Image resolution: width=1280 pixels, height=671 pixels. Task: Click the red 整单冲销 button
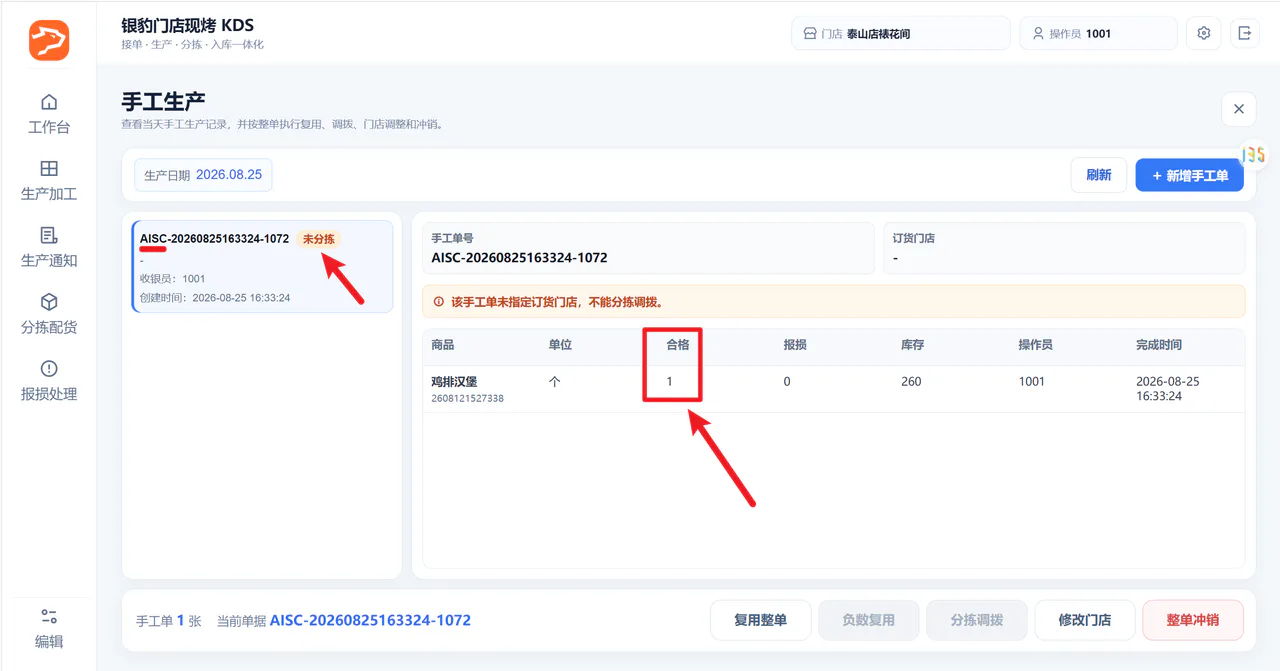[1193, 620]
